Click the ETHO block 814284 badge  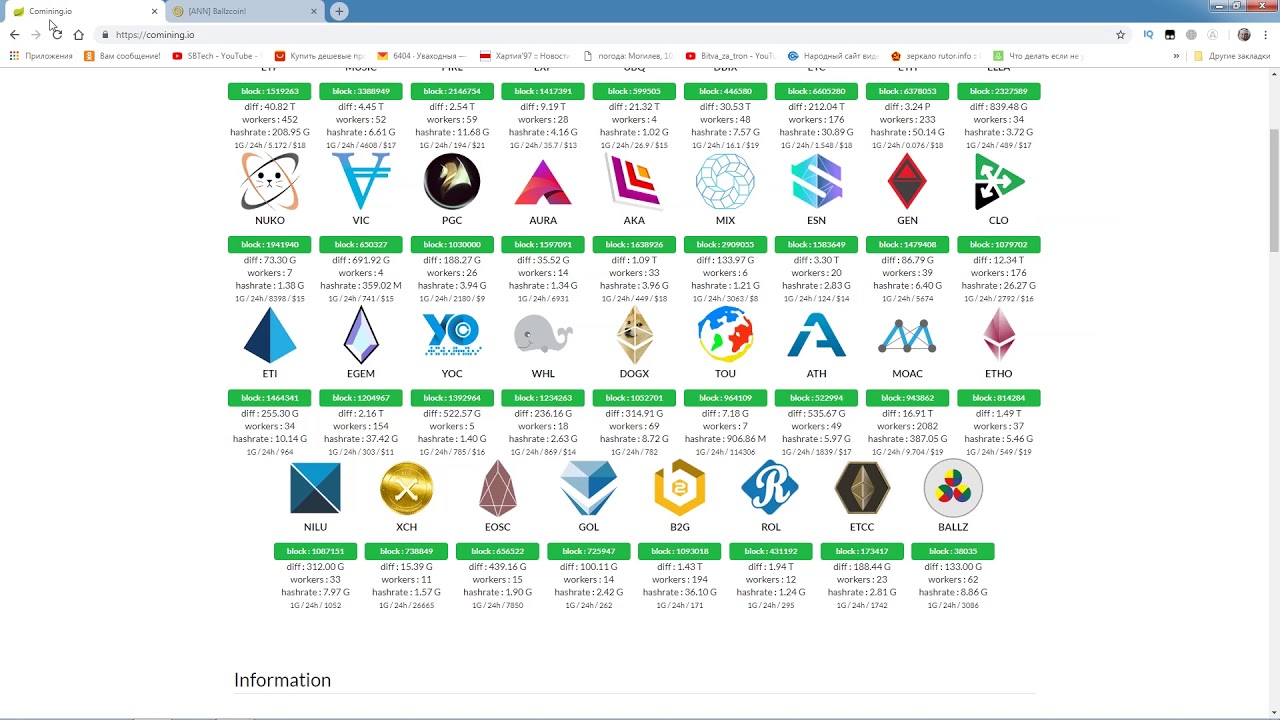click(x=998, y=398)
